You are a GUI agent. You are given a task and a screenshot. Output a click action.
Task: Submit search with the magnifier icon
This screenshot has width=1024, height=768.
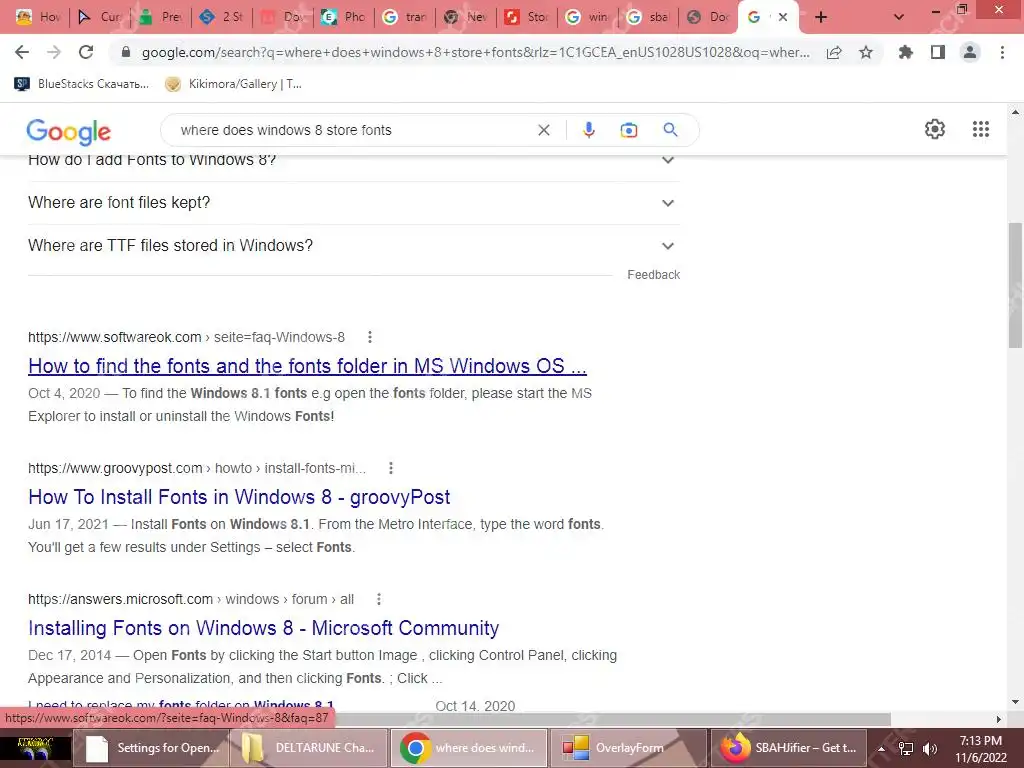(670, 130)
